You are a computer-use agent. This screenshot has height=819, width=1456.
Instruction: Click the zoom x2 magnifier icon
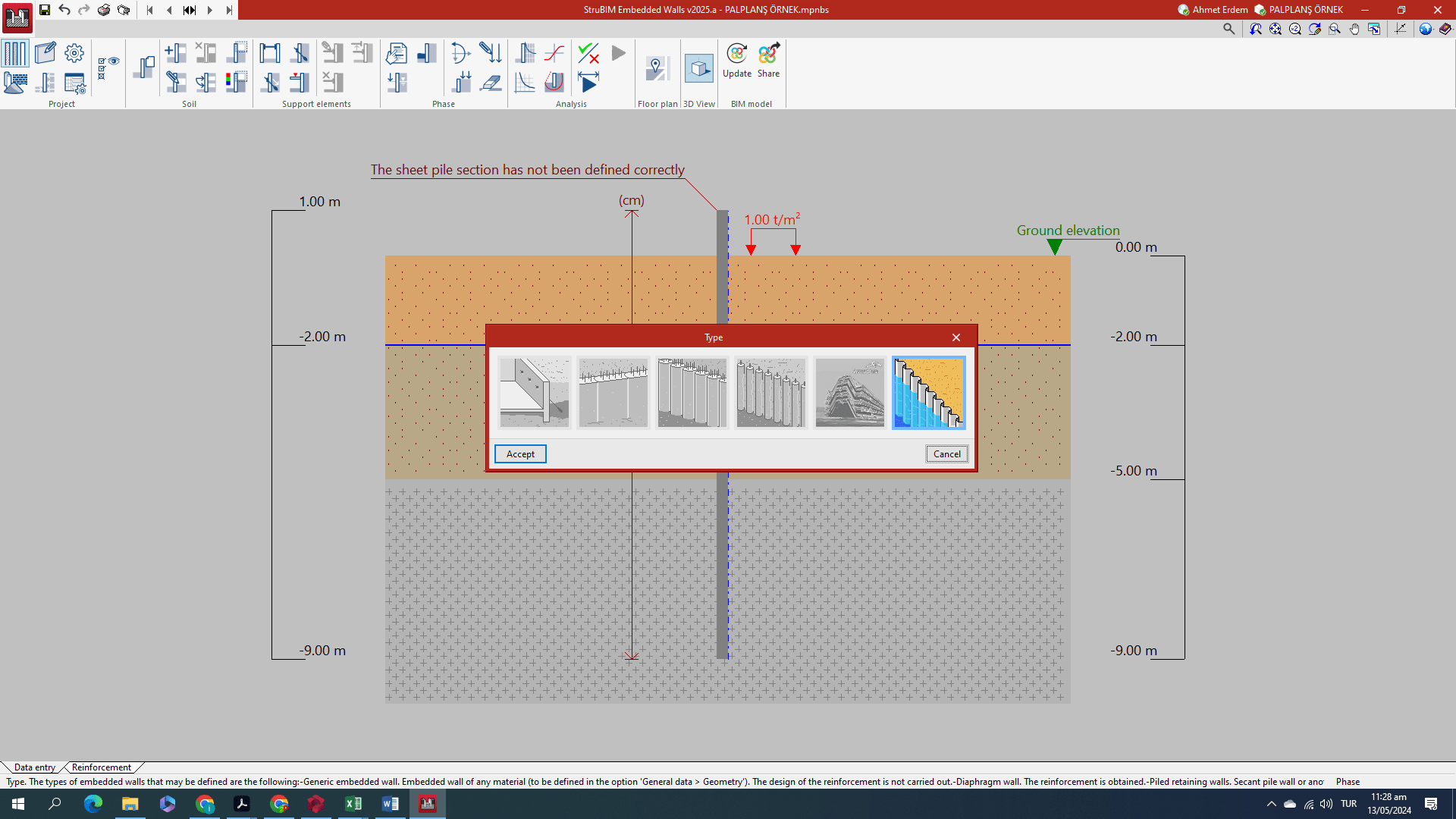coord(1295,29)
